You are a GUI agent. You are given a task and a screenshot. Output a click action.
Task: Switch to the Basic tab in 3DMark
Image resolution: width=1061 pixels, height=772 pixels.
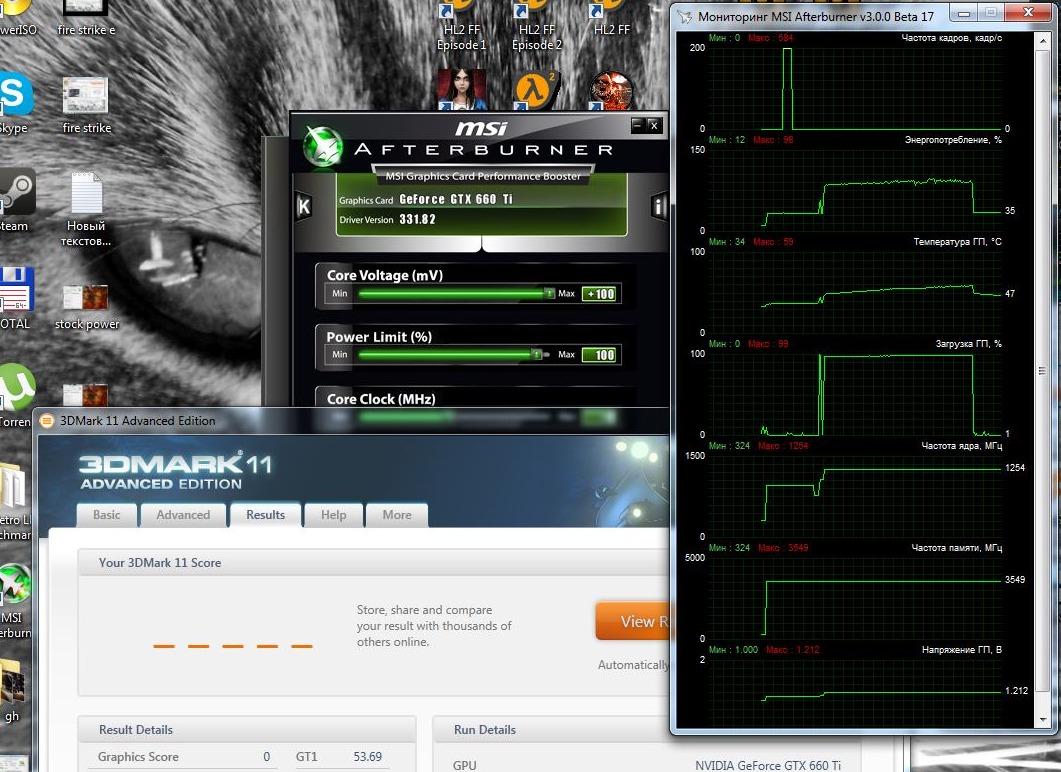coord(107,515)
